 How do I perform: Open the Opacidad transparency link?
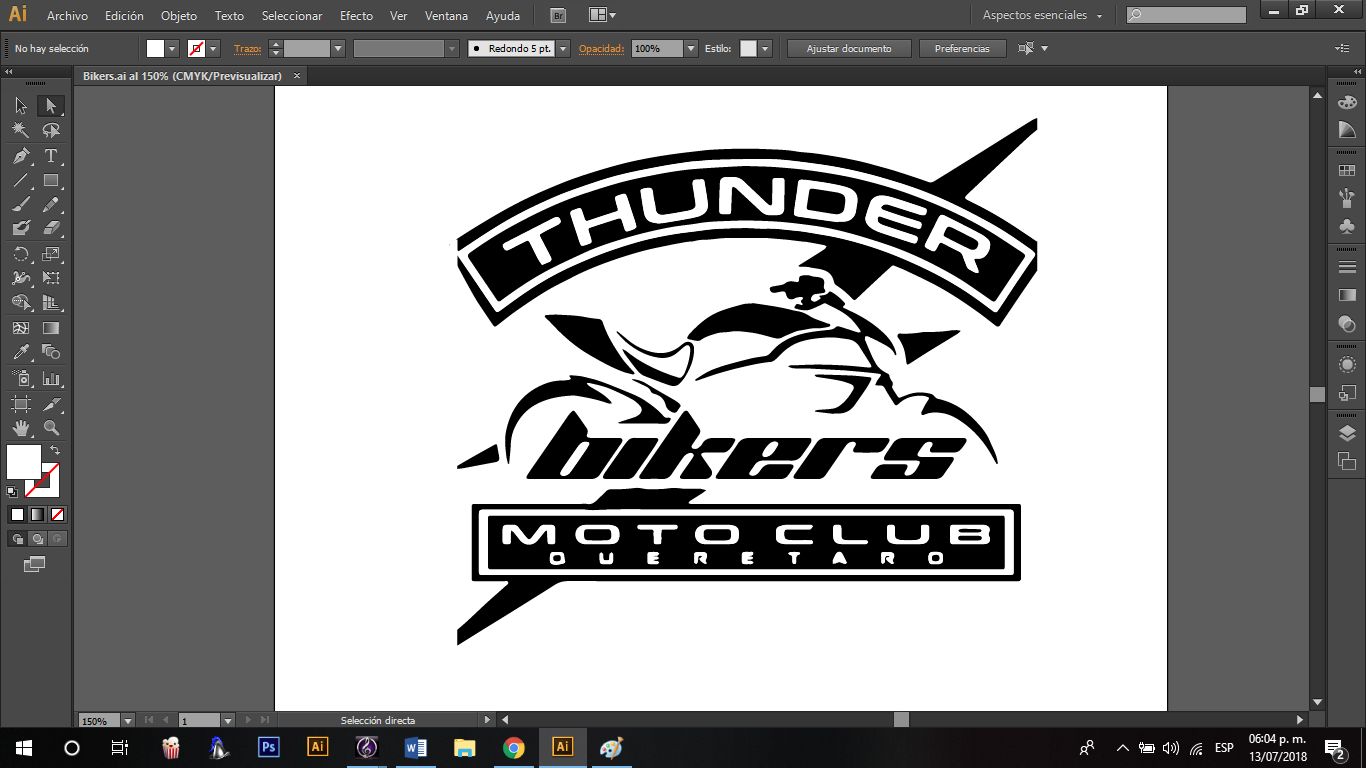[x=602, y=48]
